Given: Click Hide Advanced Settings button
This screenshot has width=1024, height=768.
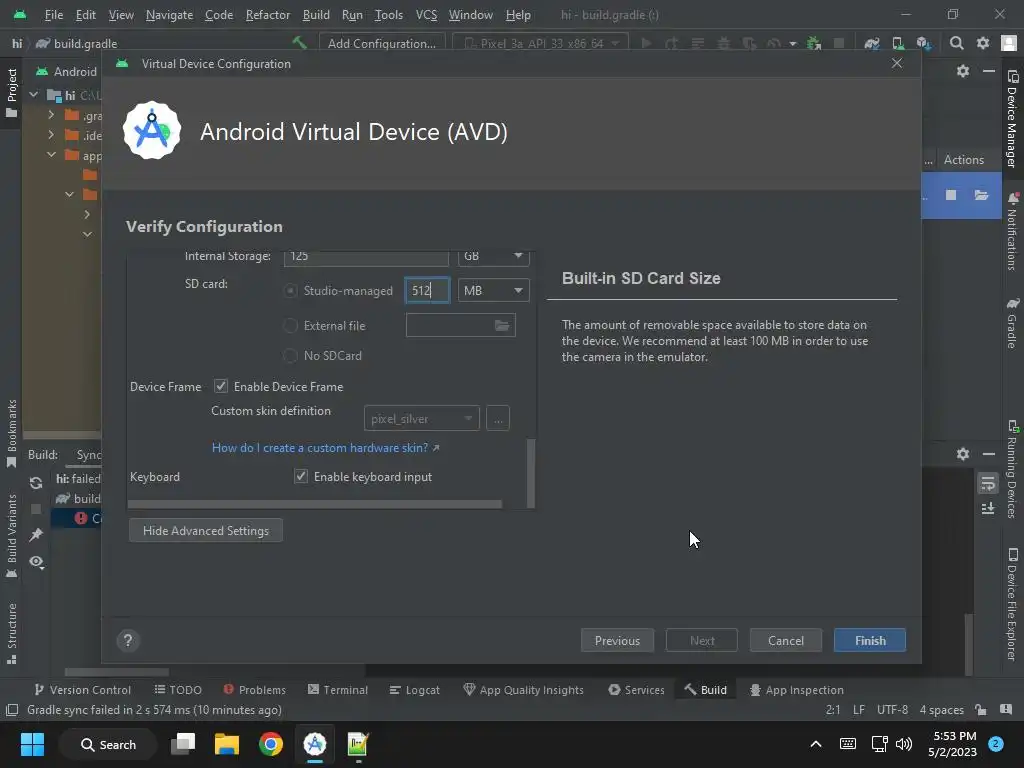Looking at the screenshot, I should [206, 530].
